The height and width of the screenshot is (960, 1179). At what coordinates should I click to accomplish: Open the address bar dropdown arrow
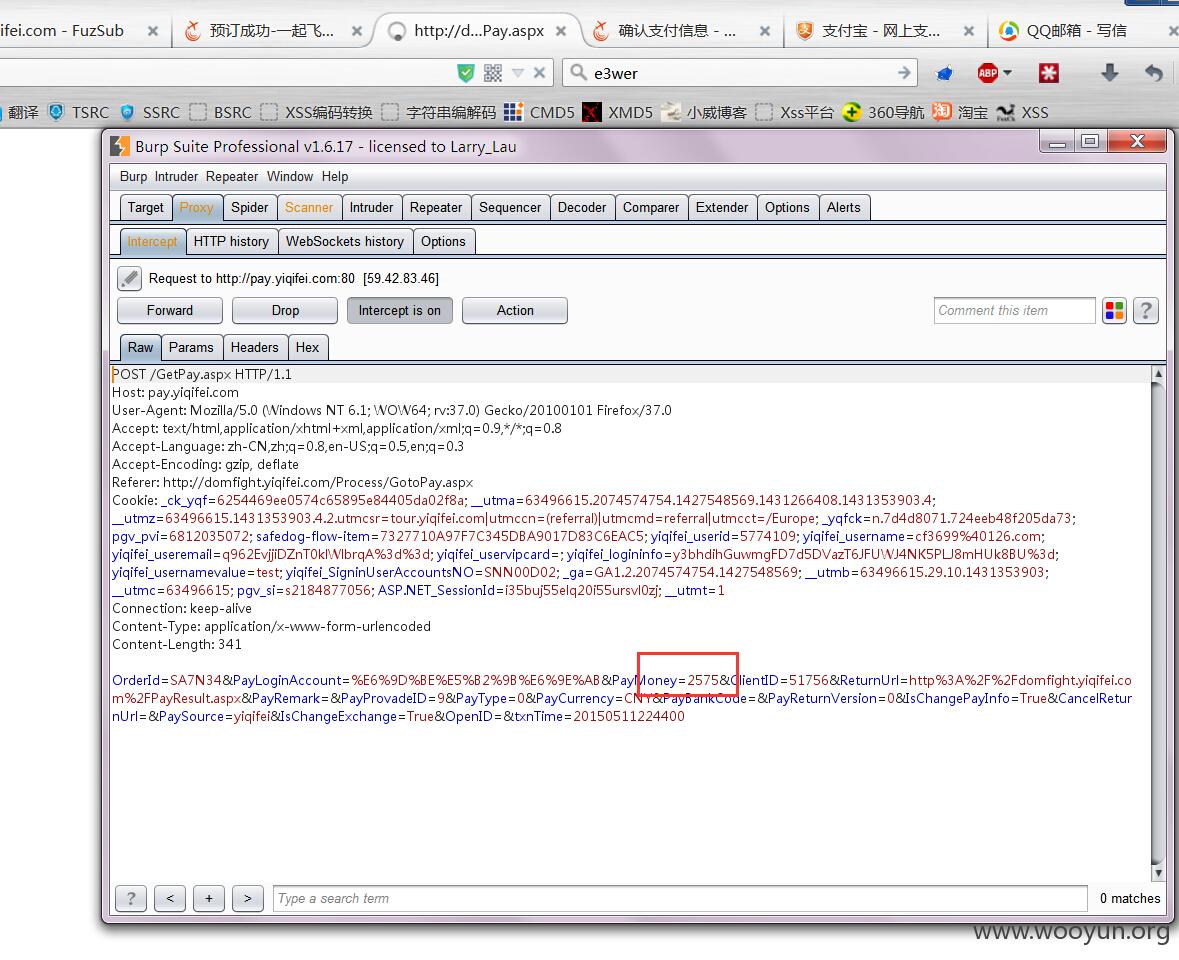point(518,73)
